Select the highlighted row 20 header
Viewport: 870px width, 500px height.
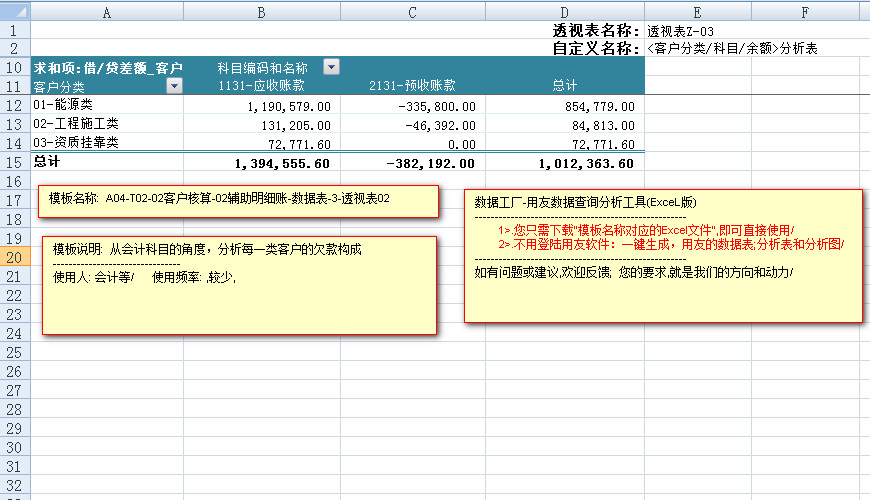[x=15, y=257]
